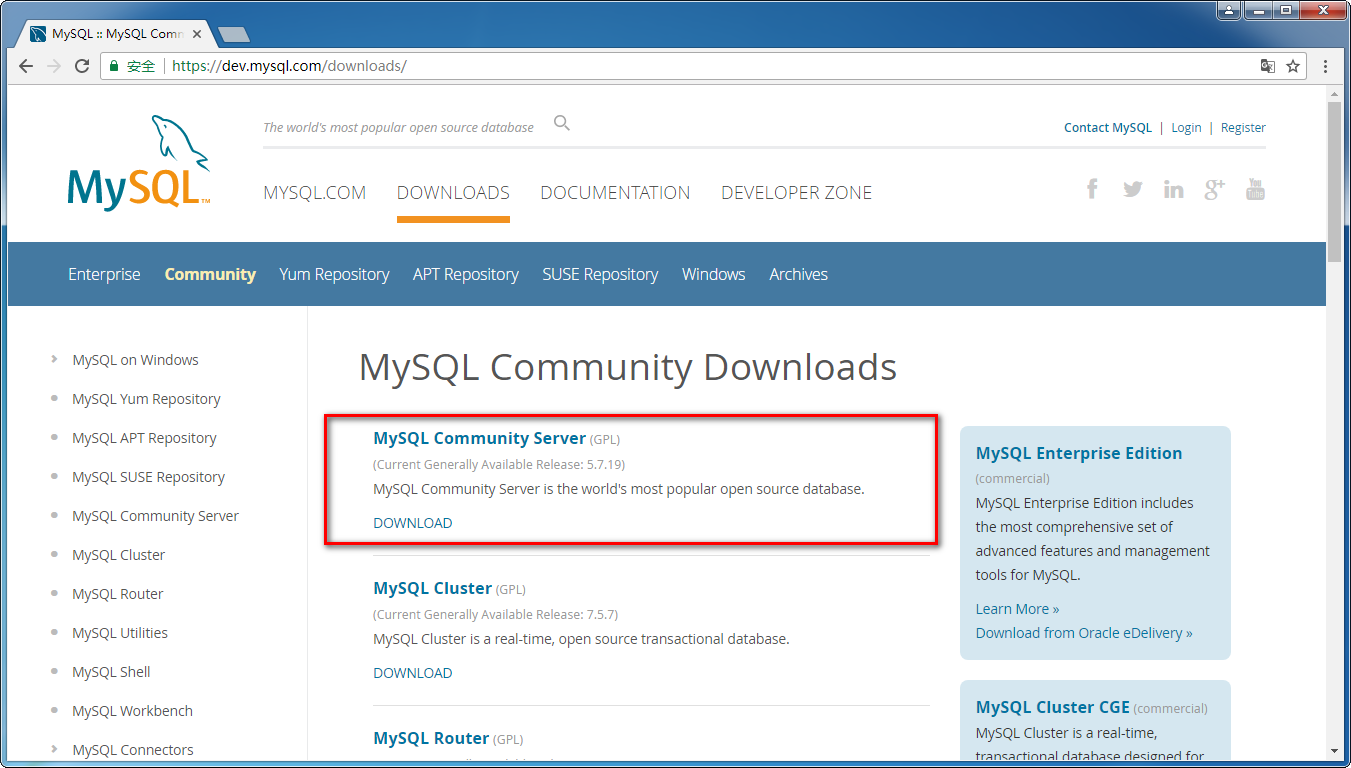Open MySQL SUSE Repository sidebar link
Viewport: 1351px width, 768px height.
[148, 477]
